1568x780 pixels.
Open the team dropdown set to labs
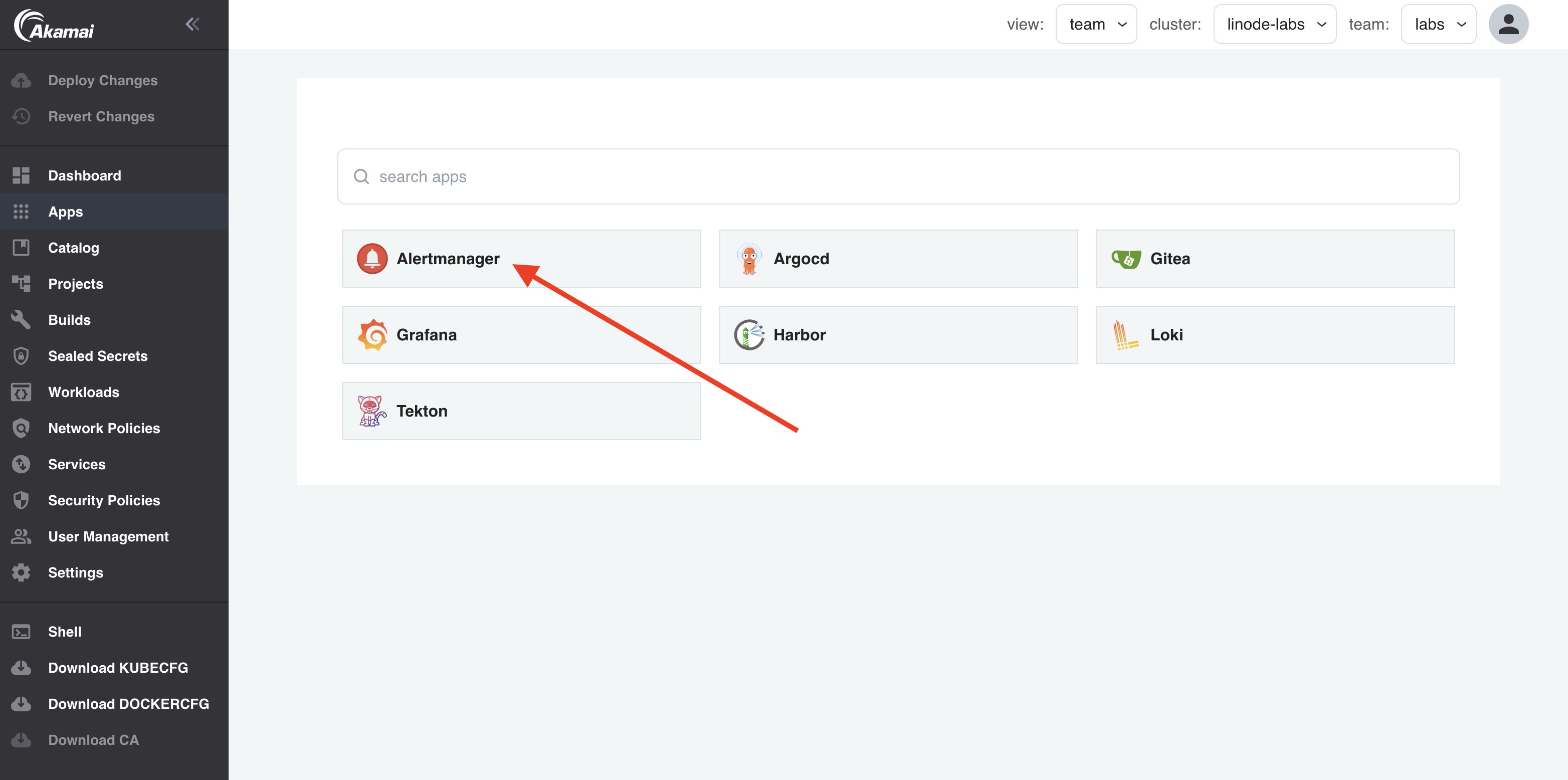(1438, 25)
